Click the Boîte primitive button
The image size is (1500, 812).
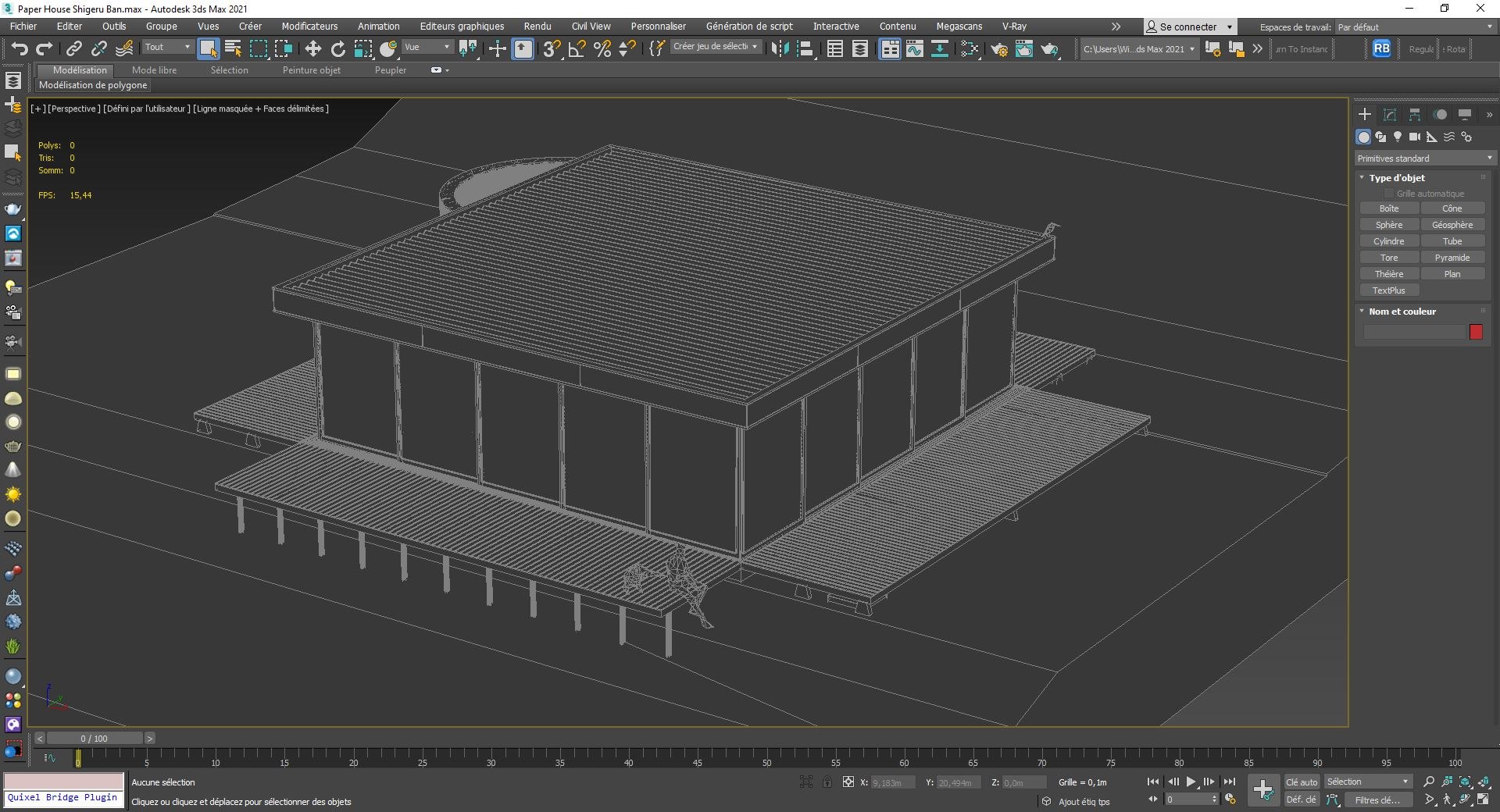pos(1389,208)
